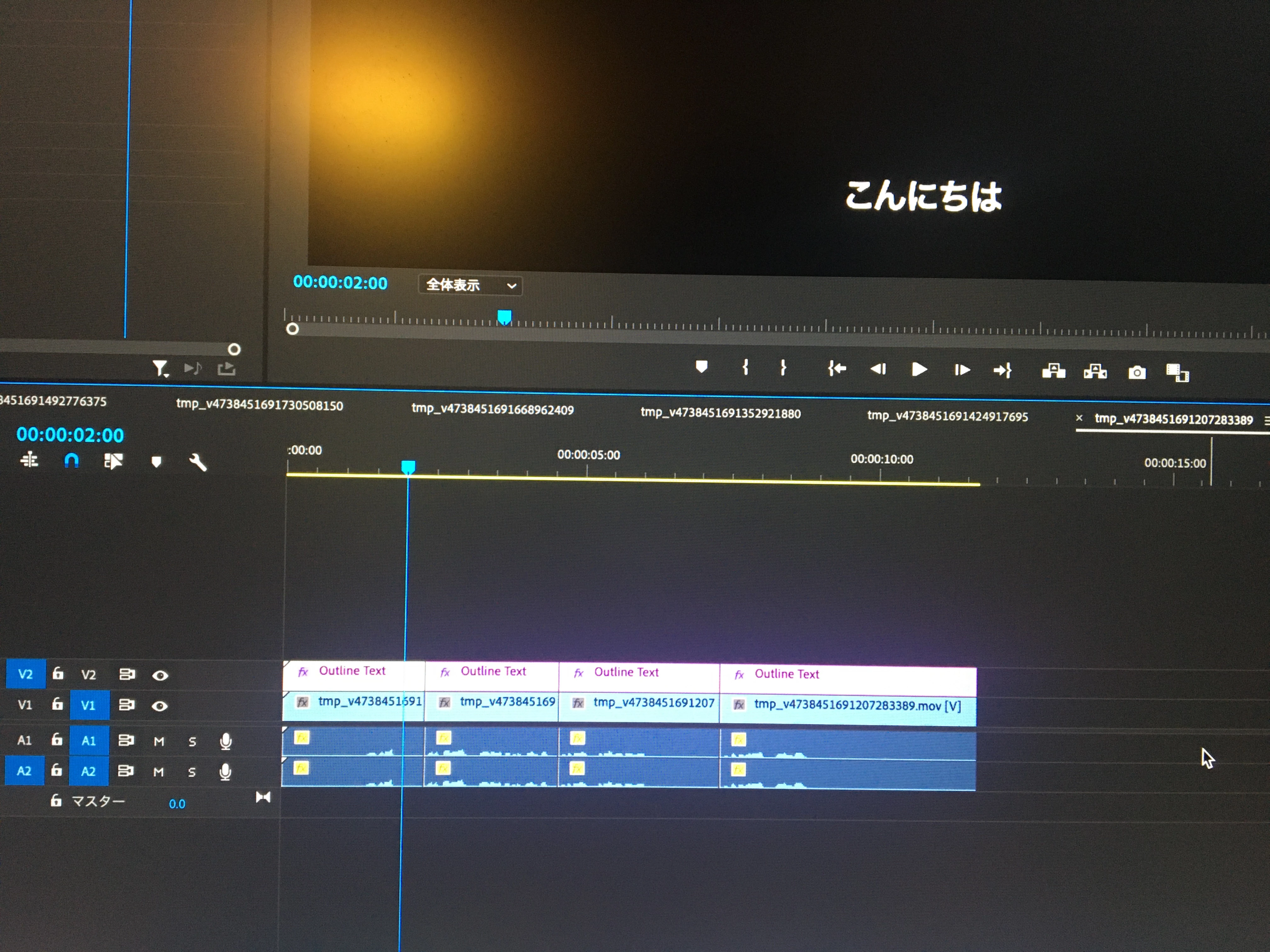This screenshot has height=952, width=1270.
Task: Solo audio track A2
Action: pyautogui.click(x=192, y=772)
